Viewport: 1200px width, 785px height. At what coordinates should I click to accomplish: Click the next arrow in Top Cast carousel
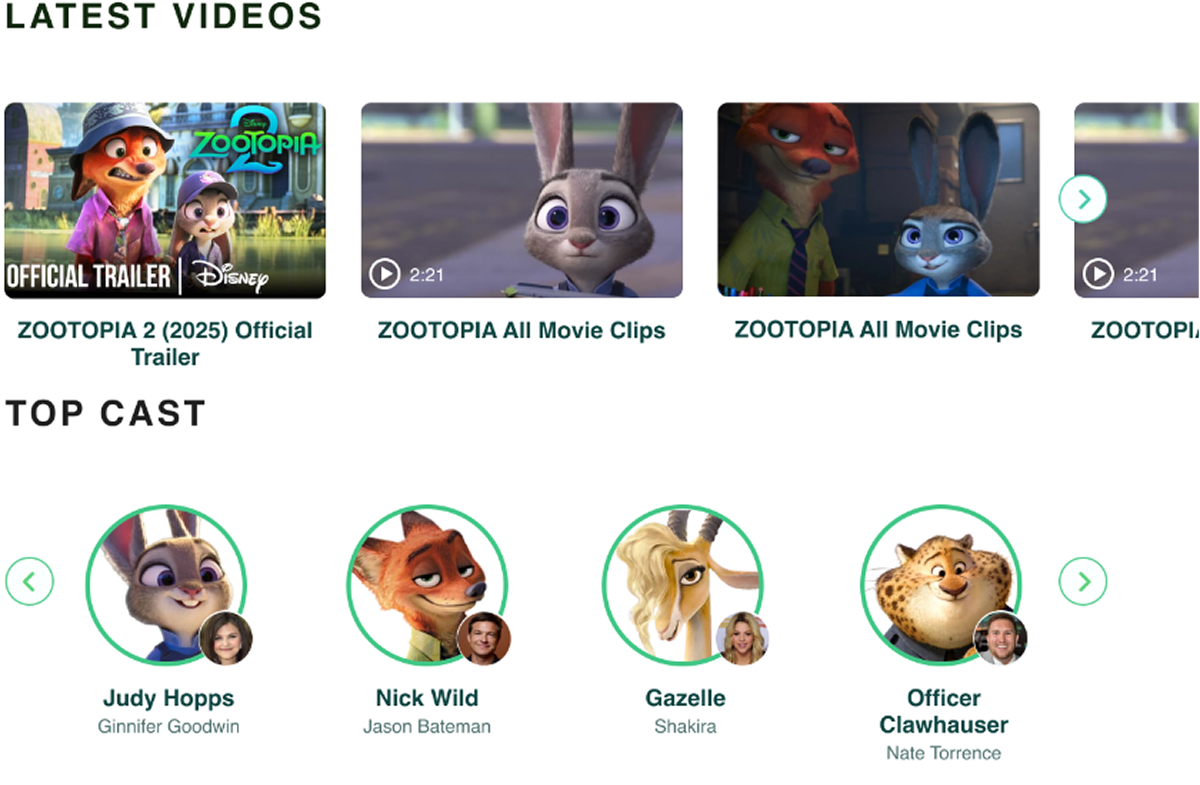click(1083, 581)
